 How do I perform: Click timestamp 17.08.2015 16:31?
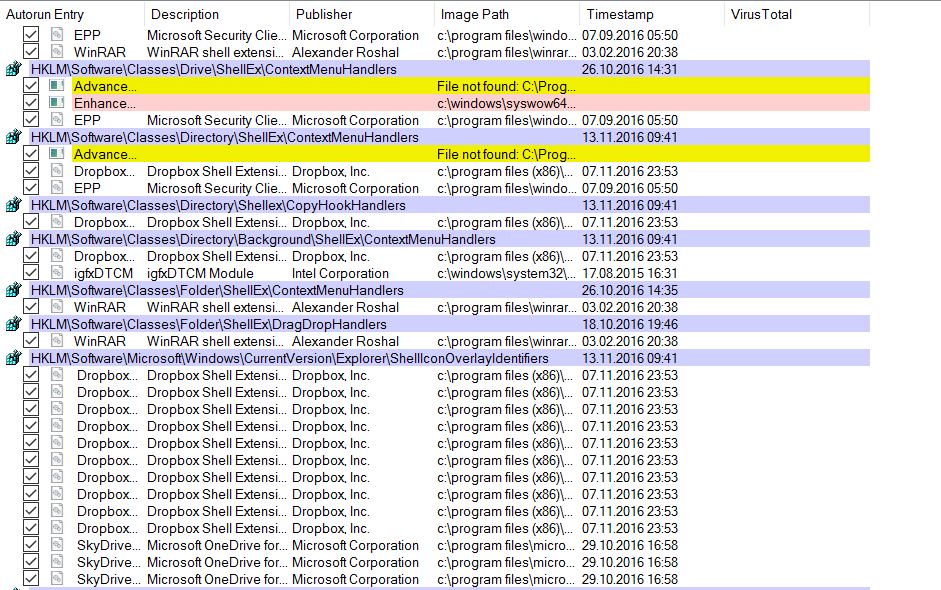click(630, 273)
